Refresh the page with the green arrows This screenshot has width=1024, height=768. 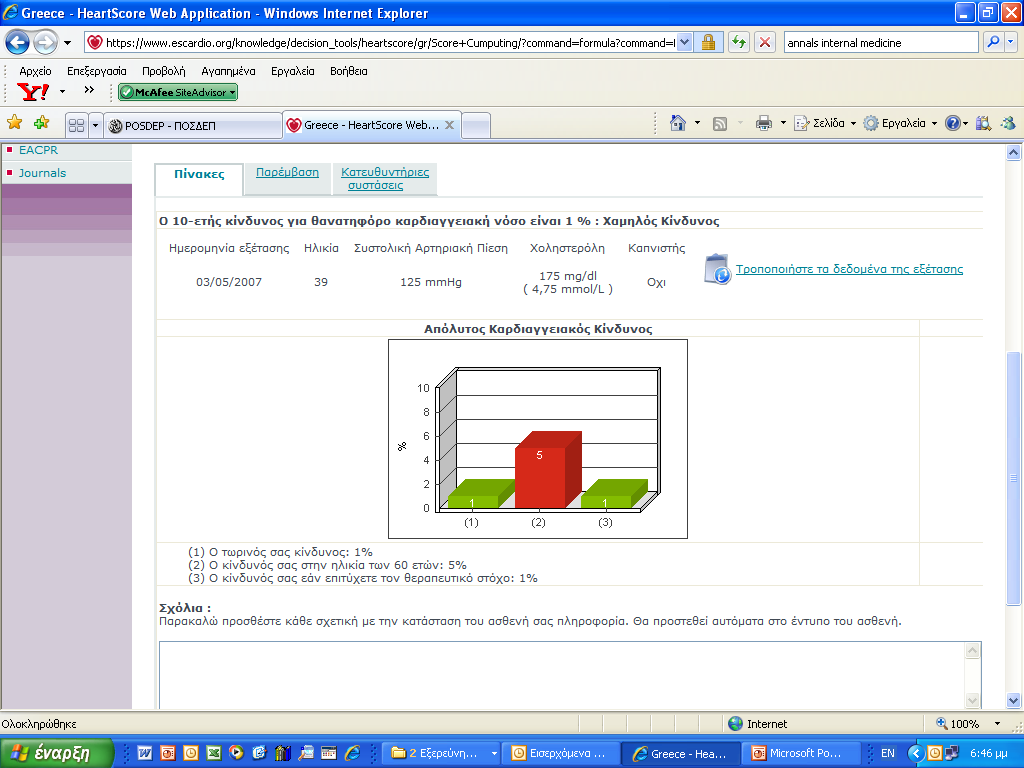[x=739, y=42]
